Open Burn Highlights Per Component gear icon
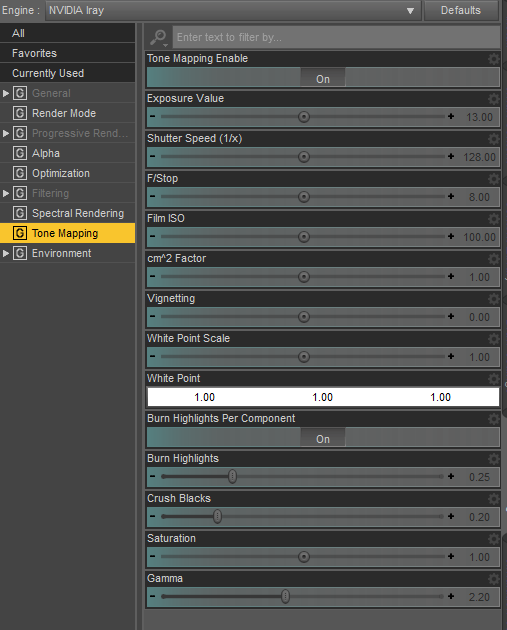The image size is (507, 630). [493, 419]
